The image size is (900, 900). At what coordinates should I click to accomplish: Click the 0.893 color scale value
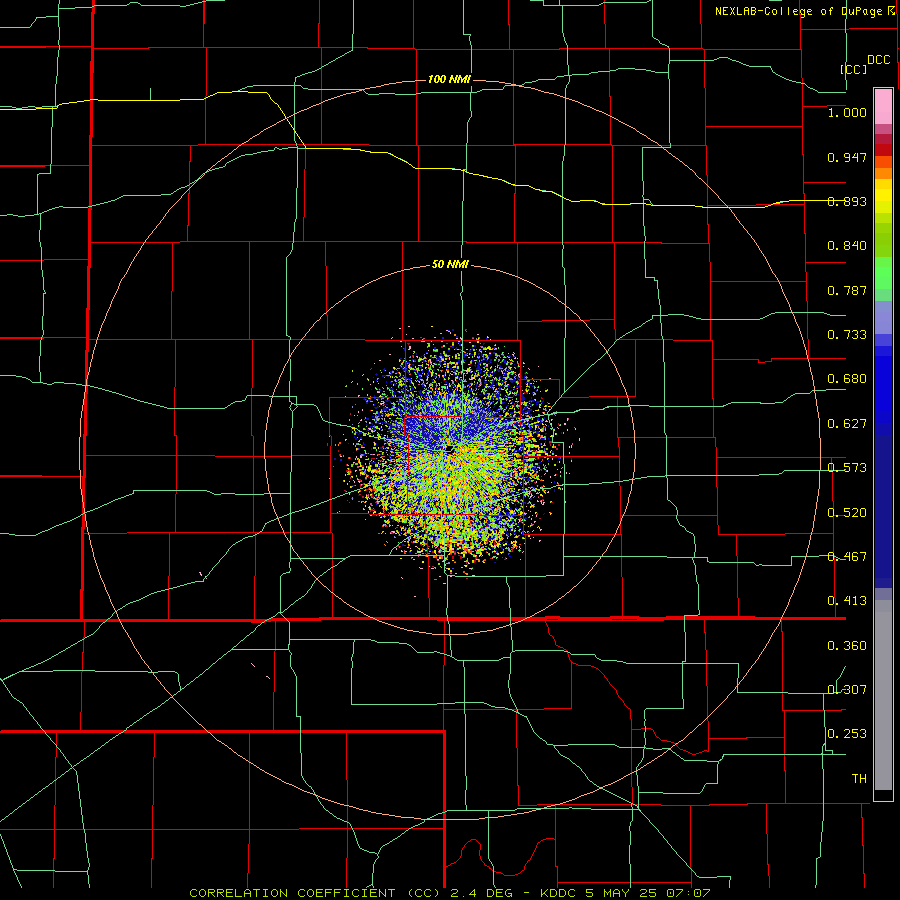coord(847,201)
